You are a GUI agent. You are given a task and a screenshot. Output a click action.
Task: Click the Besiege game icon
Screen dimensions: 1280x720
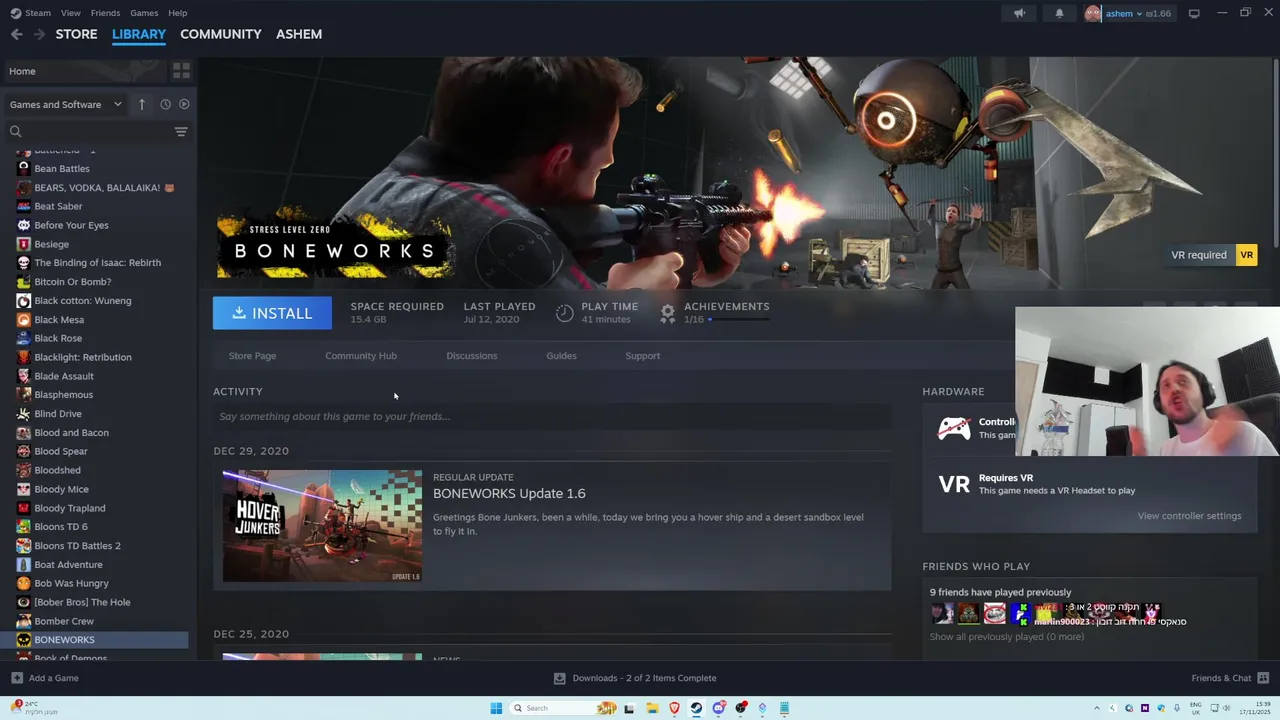click(x=24, y=244)
